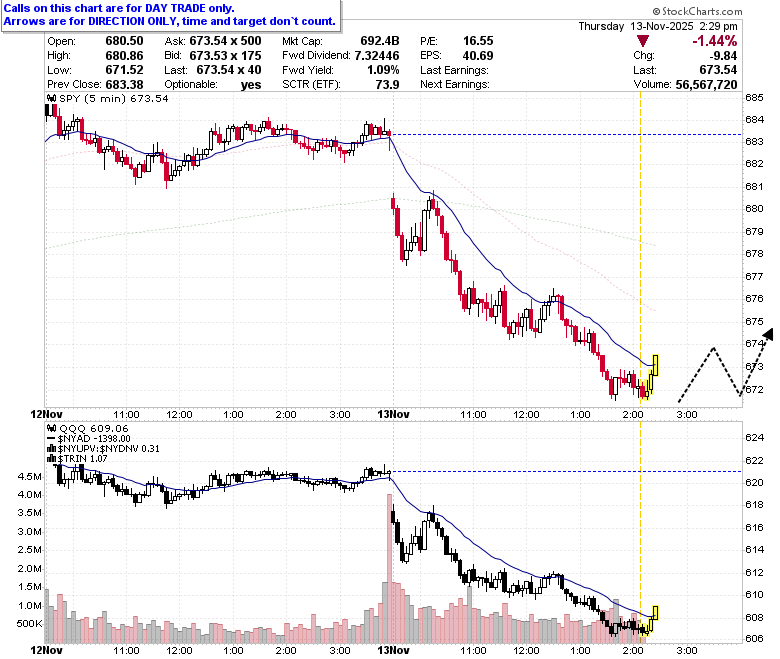Click the black dashed direction arrowhead

(x=769, y=334)
